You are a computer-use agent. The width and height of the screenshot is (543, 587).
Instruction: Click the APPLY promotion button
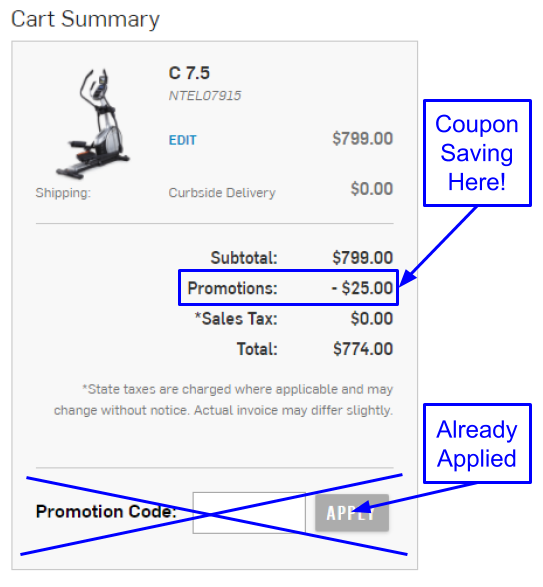pos(352,513)
